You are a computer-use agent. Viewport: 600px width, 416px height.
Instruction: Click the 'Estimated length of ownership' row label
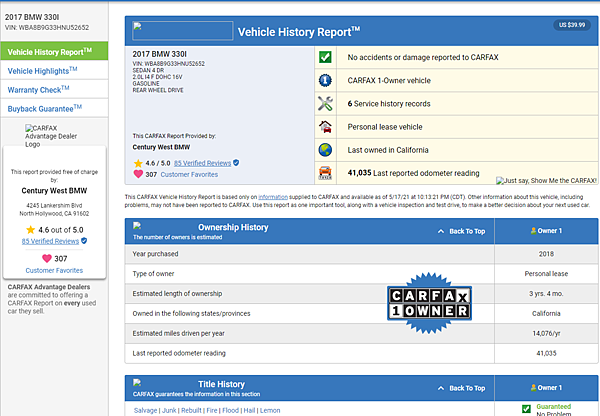point(177,294)
